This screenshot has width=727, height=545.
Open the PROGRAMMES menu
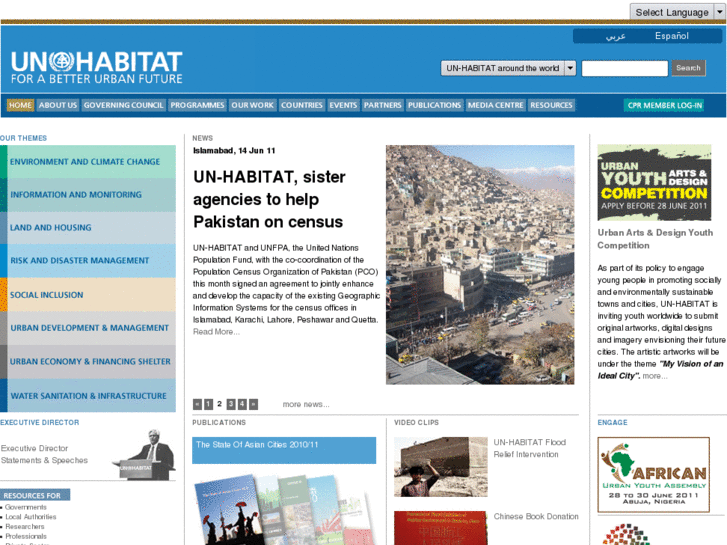[197, 105]
